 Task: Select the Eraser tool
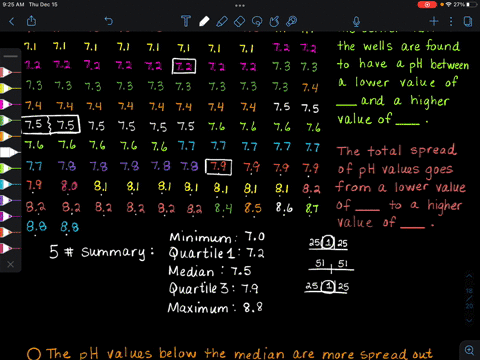coord(239,22)
